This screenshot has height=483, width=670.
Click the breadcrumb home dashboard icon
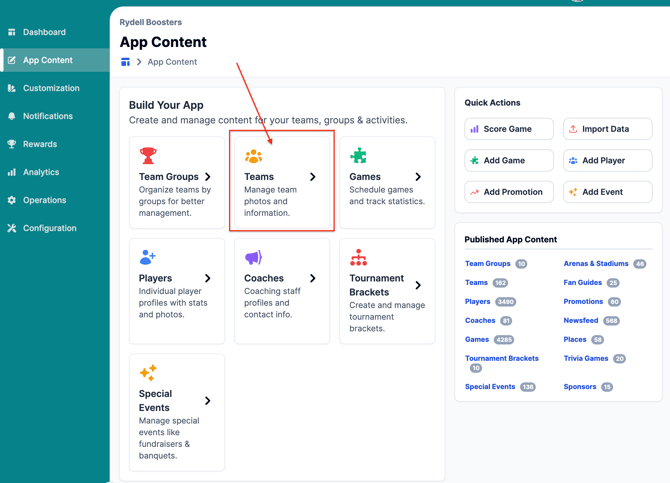pos(125,62)
